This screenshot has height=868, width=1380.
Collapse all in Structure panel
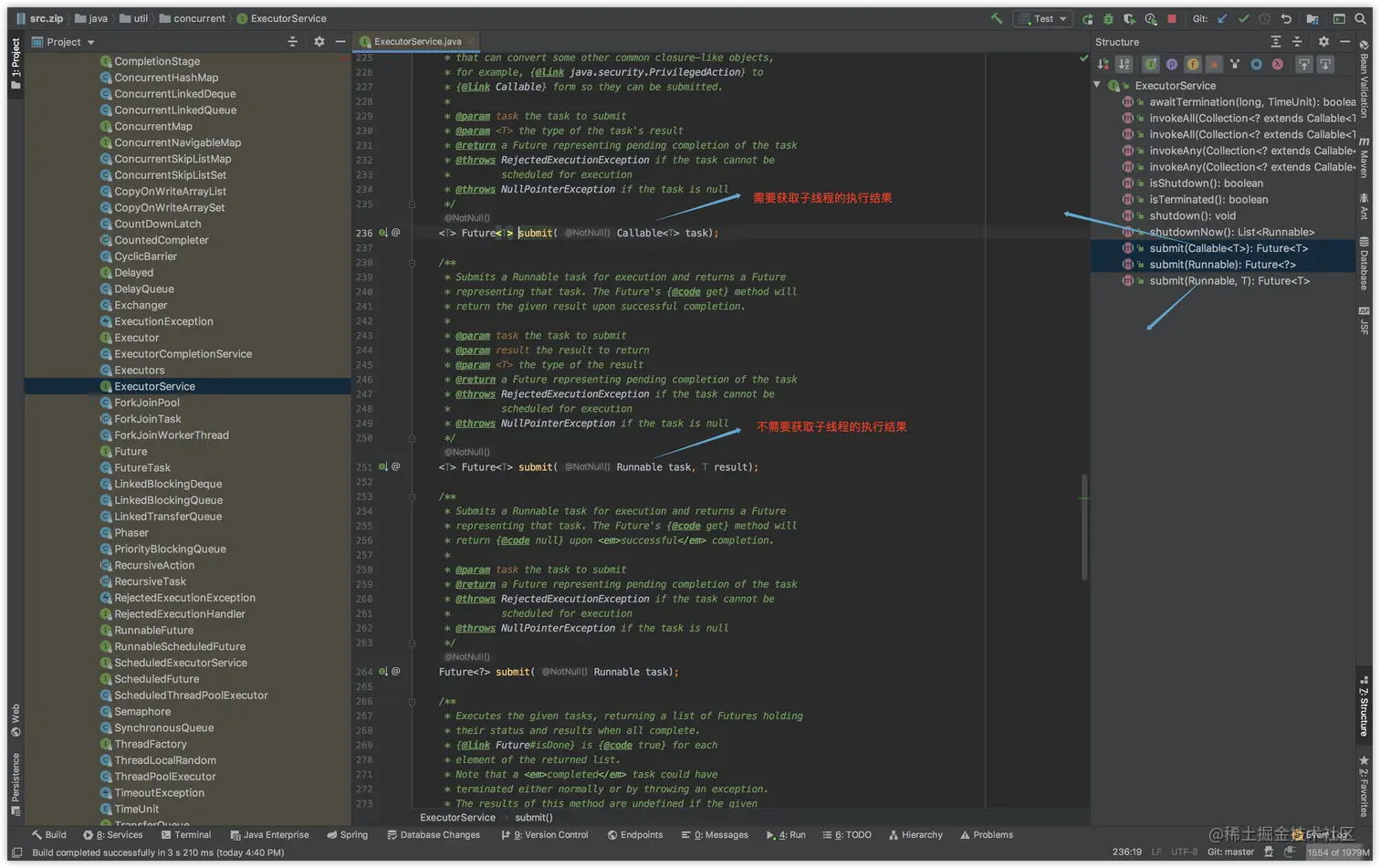coord(1297,42)
